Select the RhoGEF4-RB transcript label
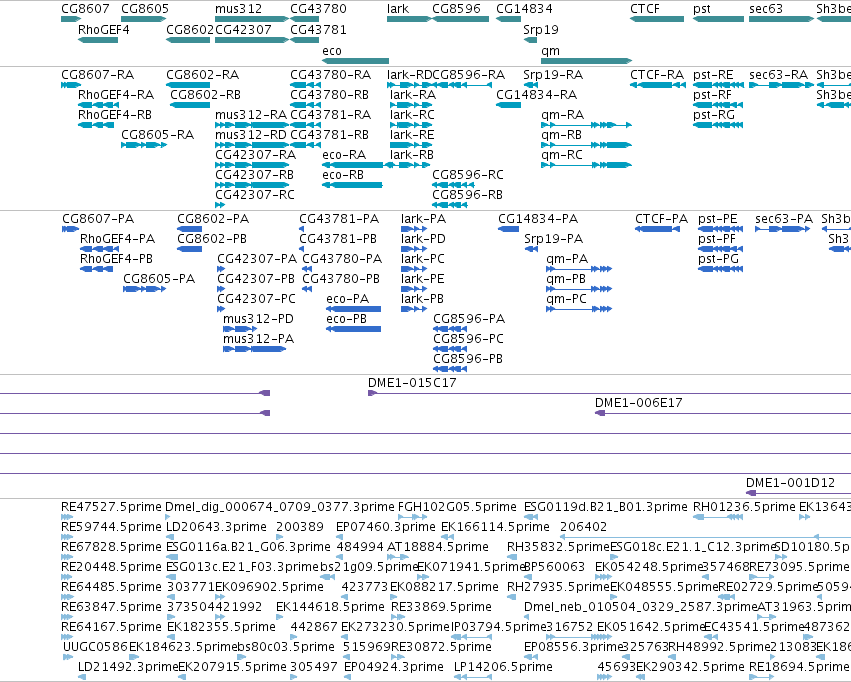This screenshot has height=682, width=851. 115,114
